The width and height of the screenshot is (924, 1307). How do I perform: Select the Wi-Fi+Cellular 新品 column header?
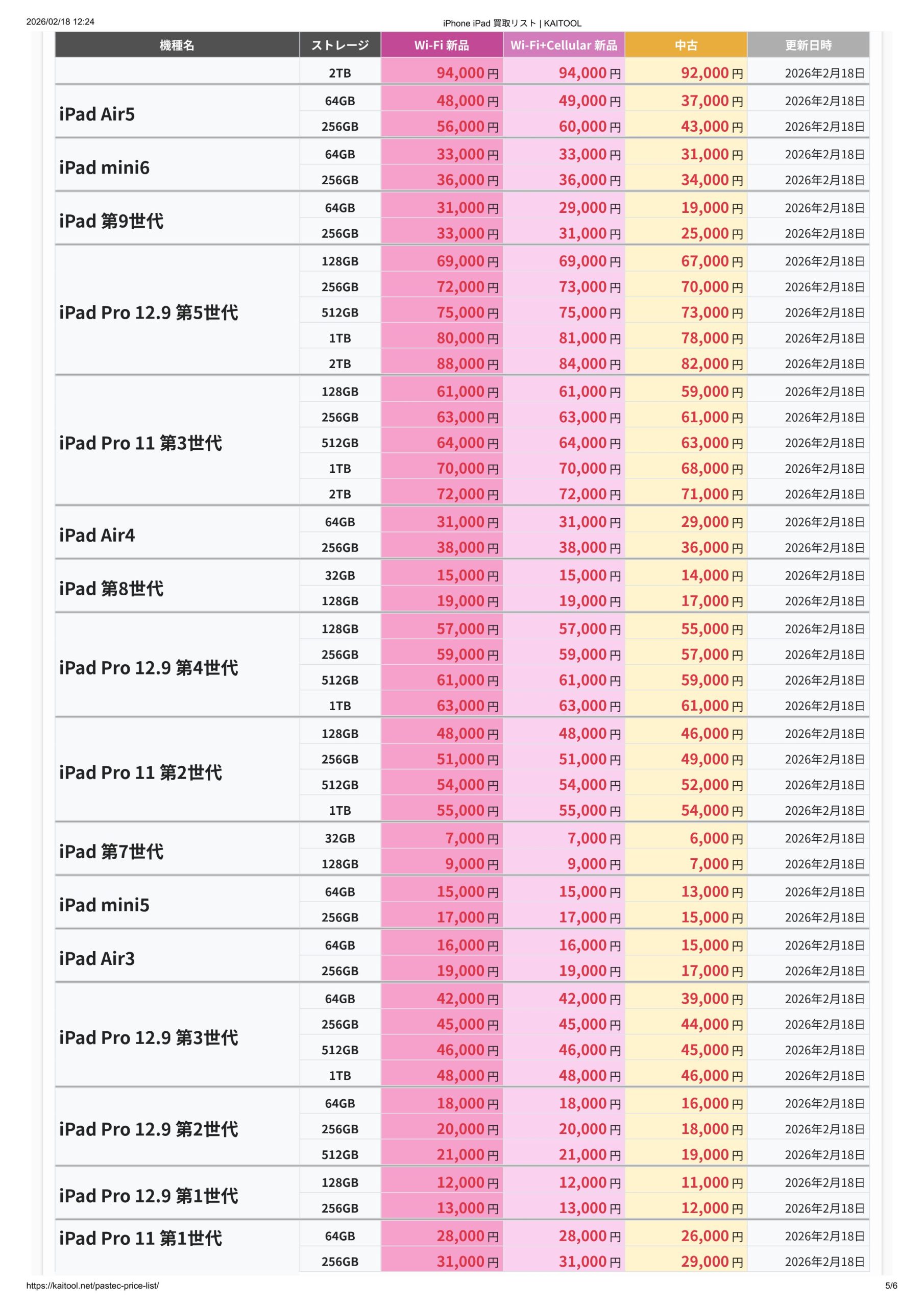pyautogui.click(x=564, y=45)
